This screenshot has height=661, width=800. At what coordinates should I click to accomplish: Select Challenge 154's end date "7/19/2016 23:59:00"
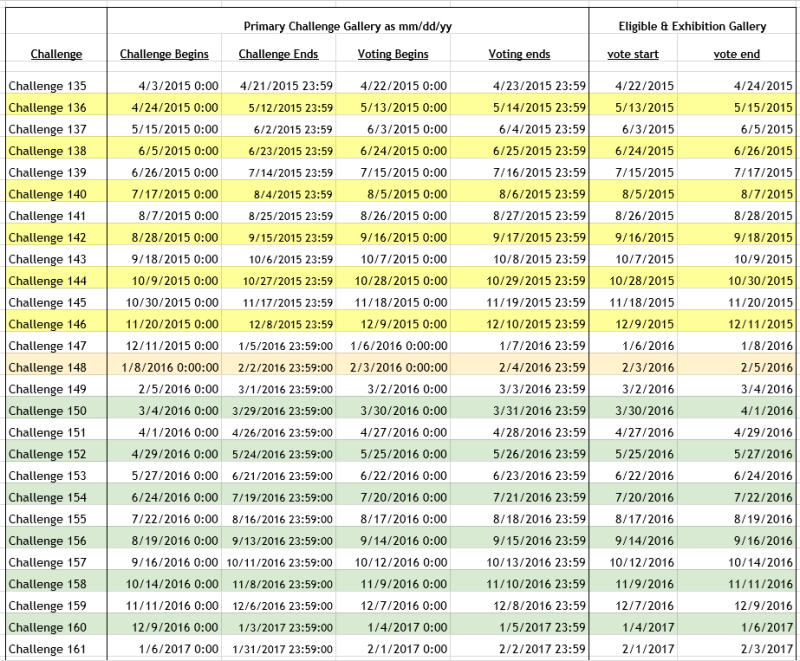(x=283, y=498)
